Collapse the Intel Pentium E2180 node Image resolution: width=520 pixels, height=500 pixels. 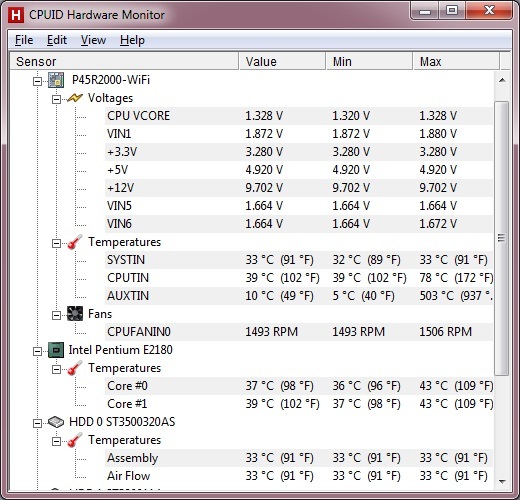(x=38, y=351)
